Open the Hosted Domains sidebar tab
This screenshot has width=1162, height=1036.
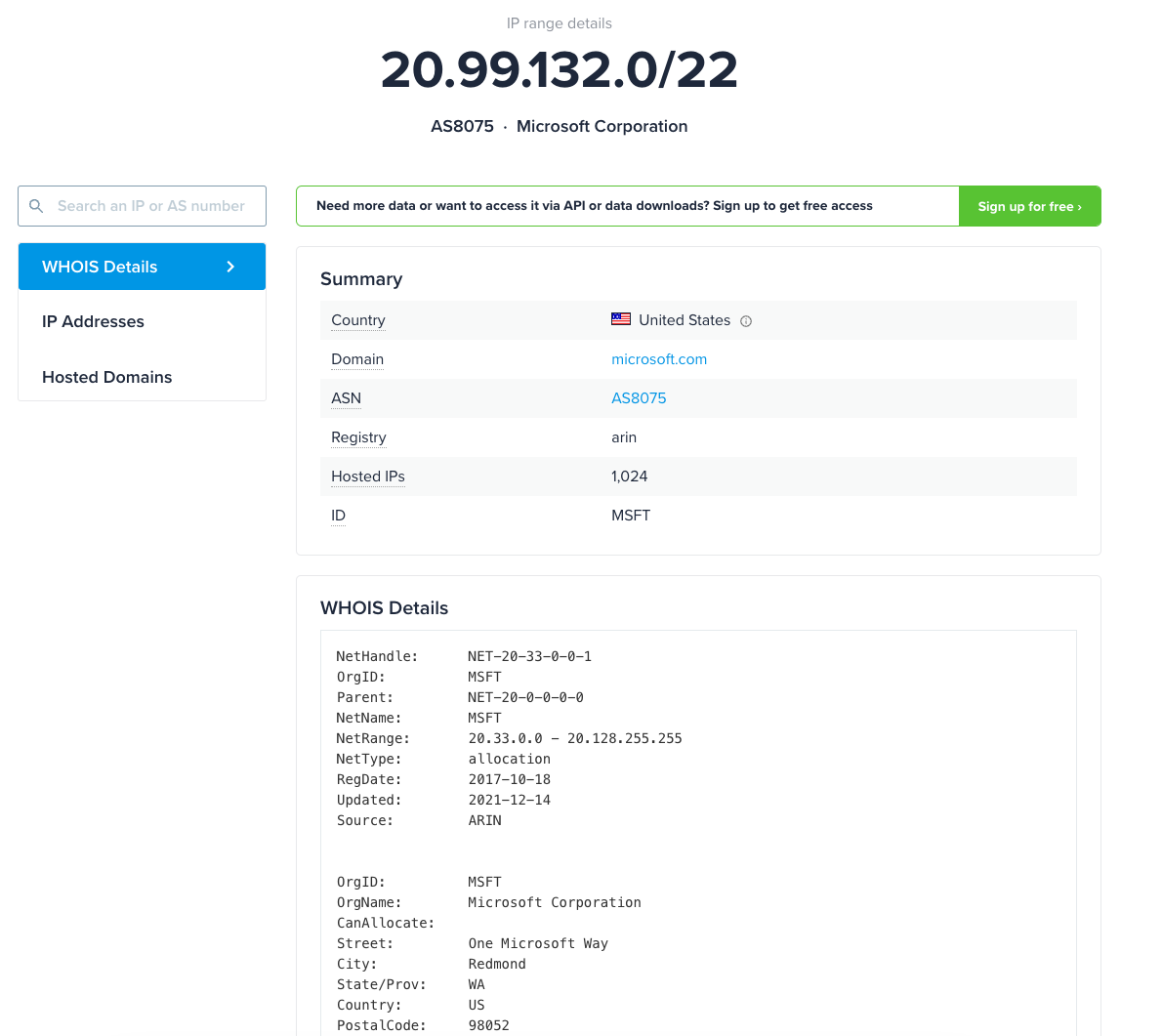click(x=143, y=377)
